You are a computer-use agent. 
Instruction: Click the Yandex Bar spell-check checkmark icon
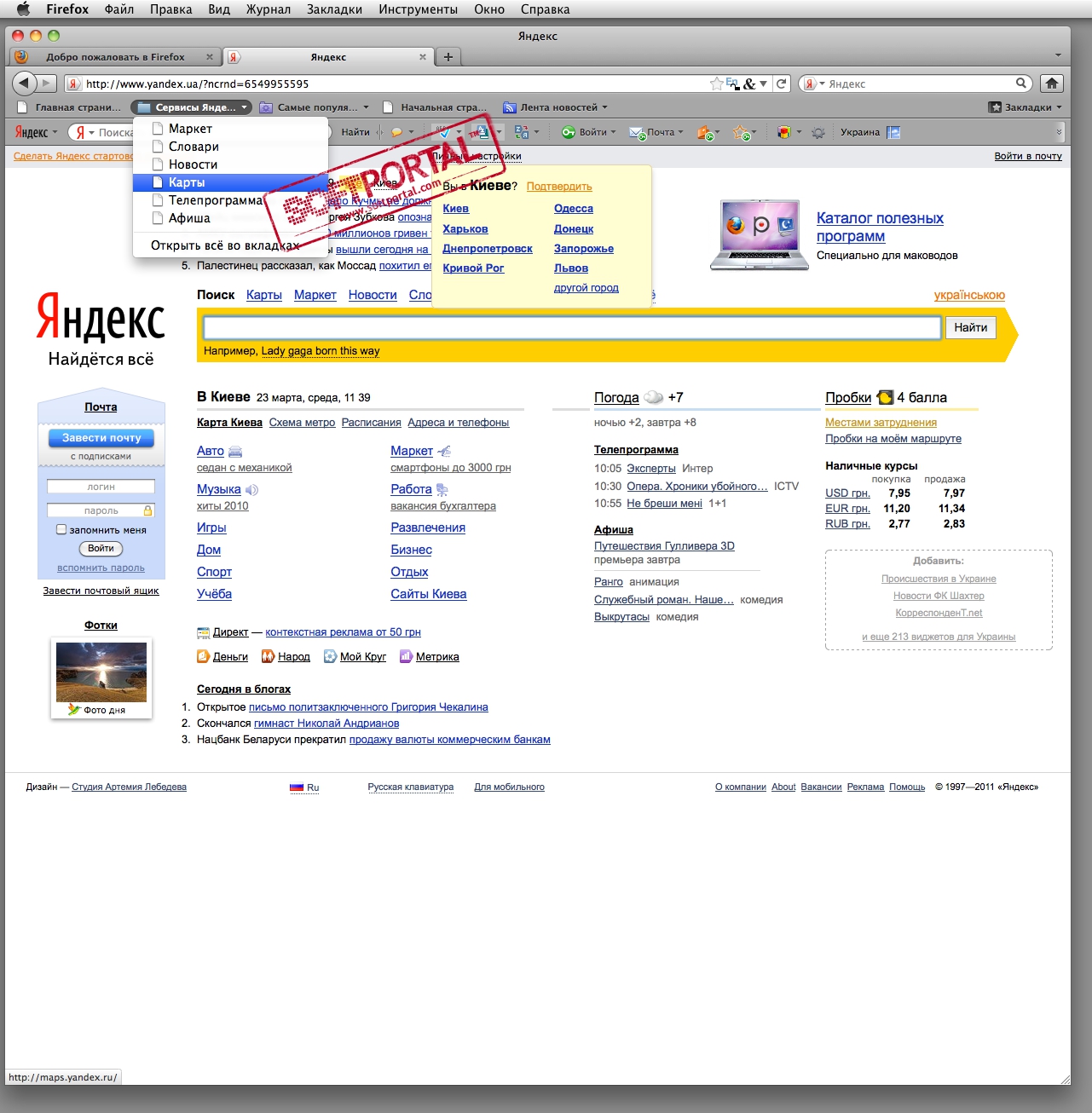tap(444, 132)
